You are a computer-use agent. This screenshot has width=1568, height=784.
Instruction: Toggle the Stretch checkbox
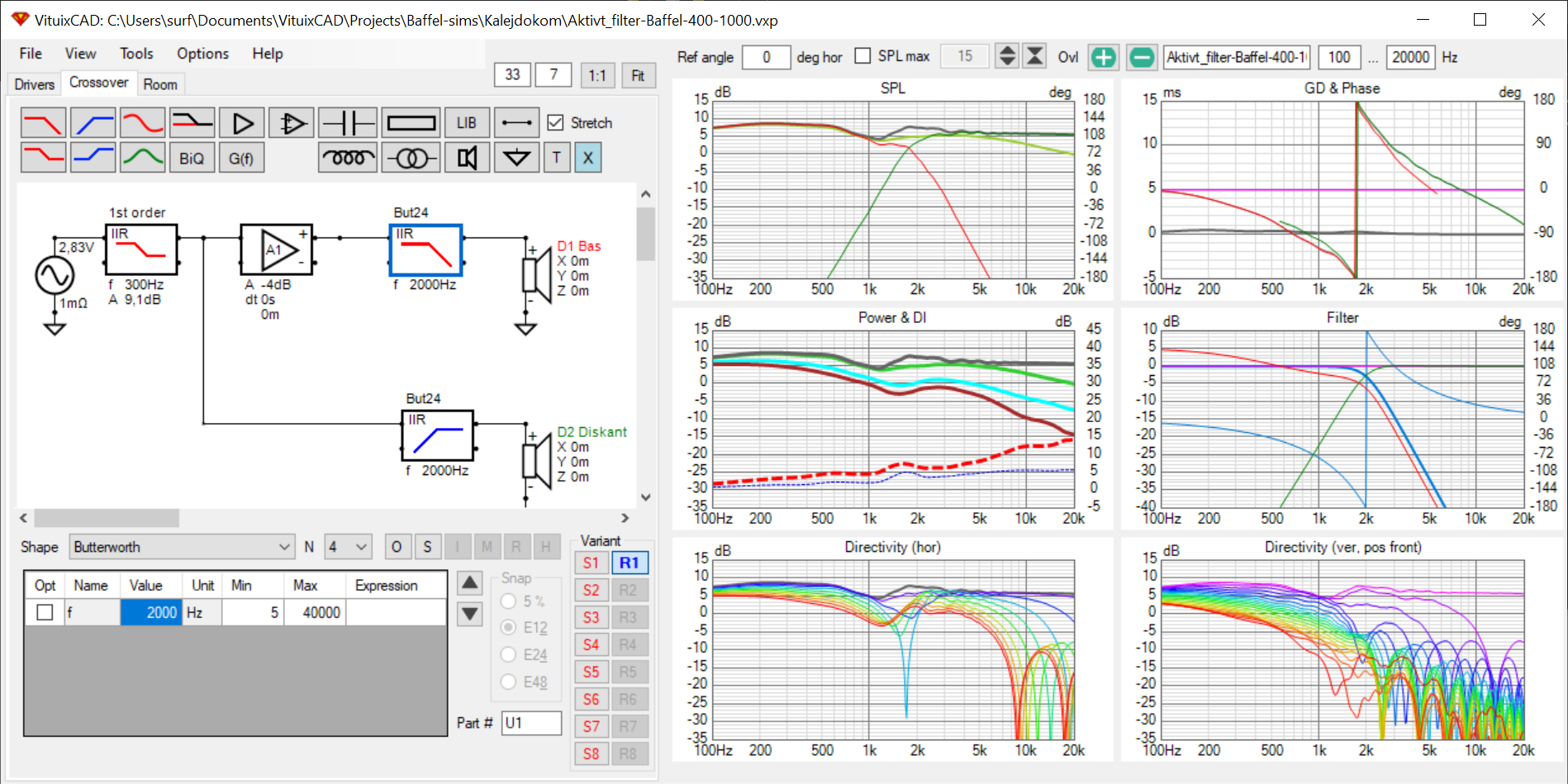coord(556,122)
